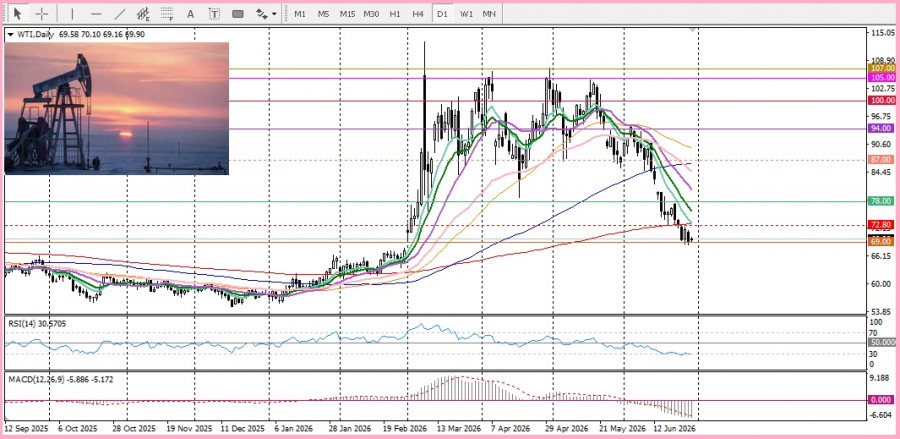The height and width of the screenshot is (439, 900).
Task: Click the 19 Nov 2025 date label
Action: (191, 429)
